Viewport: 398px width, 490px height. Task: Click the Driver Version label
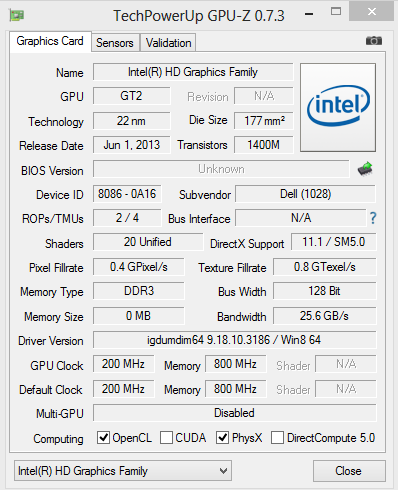coord(51,341)
